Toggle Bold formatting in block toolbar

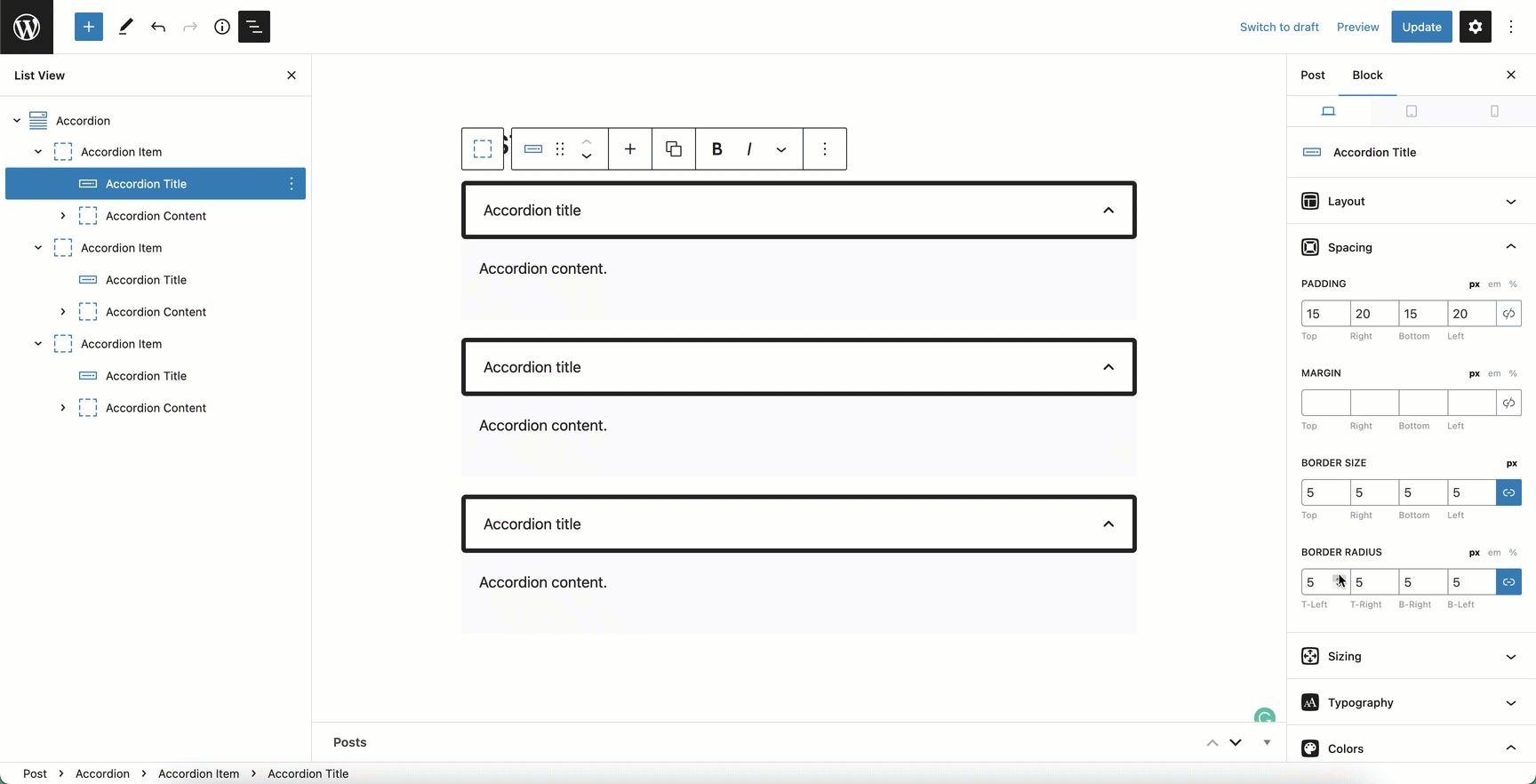tap(716, 148)
